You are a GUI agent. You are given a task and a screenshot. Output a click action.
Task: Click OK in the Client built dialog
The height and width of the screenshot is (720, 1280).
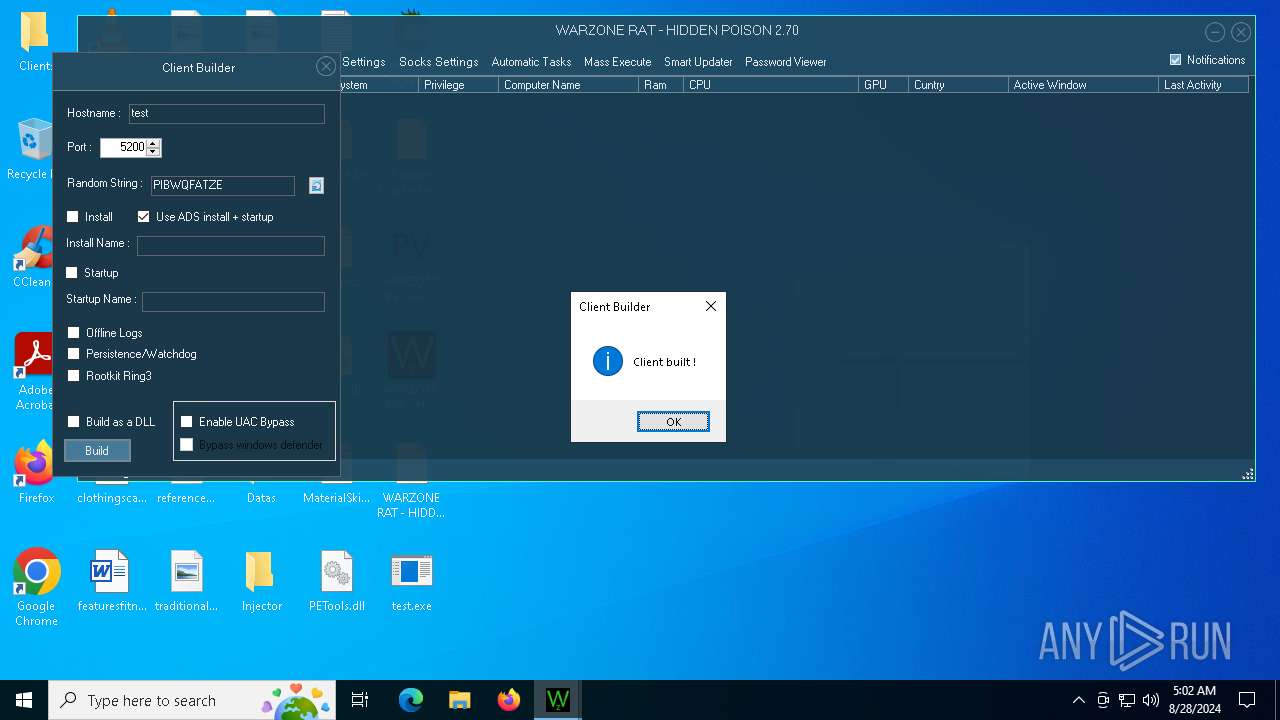coord(673,422)
